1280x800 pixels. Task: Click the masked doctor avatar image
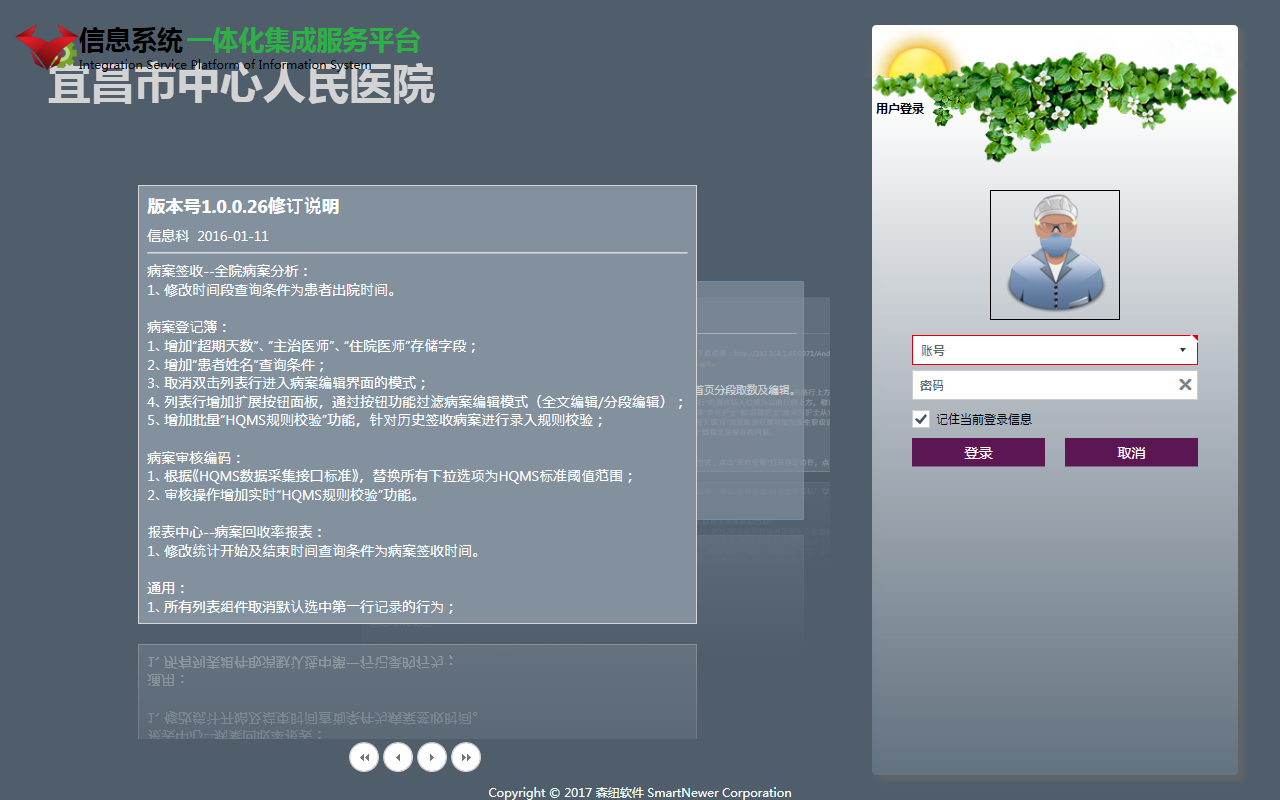(1054, 255)
